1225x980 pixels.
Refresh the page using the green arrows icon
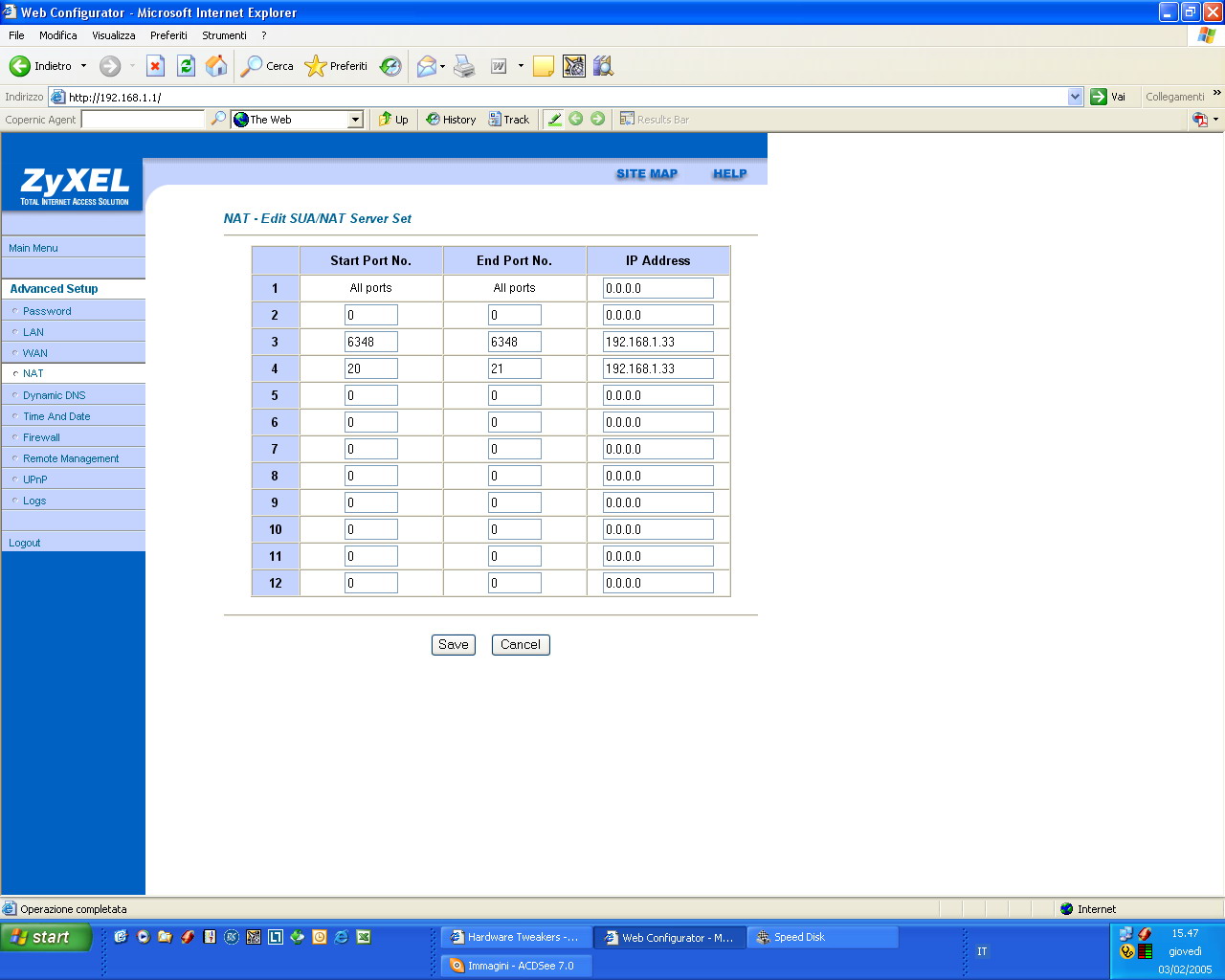[x=187, y=66]
